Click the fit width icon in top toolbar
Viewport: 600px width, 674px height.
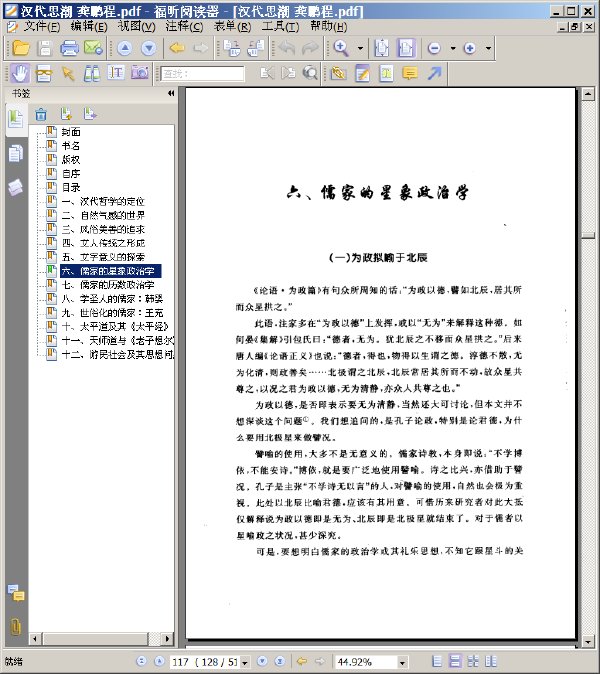pyautogui.click(x=406, y=48)
